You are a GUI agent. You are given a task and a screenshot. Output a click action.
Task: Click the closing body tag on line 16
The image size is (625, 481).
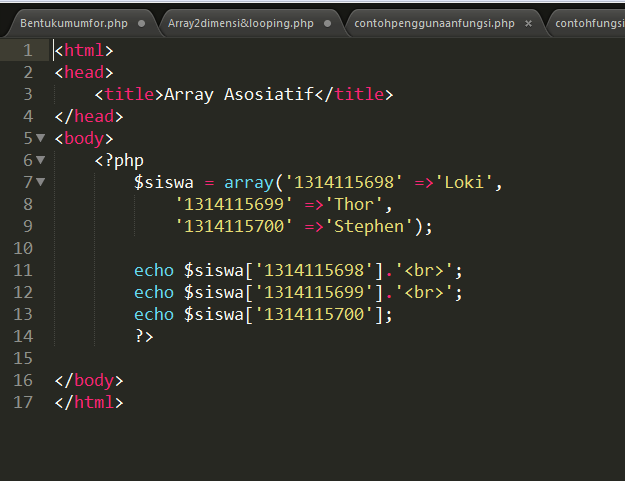(x=89, y=381)
